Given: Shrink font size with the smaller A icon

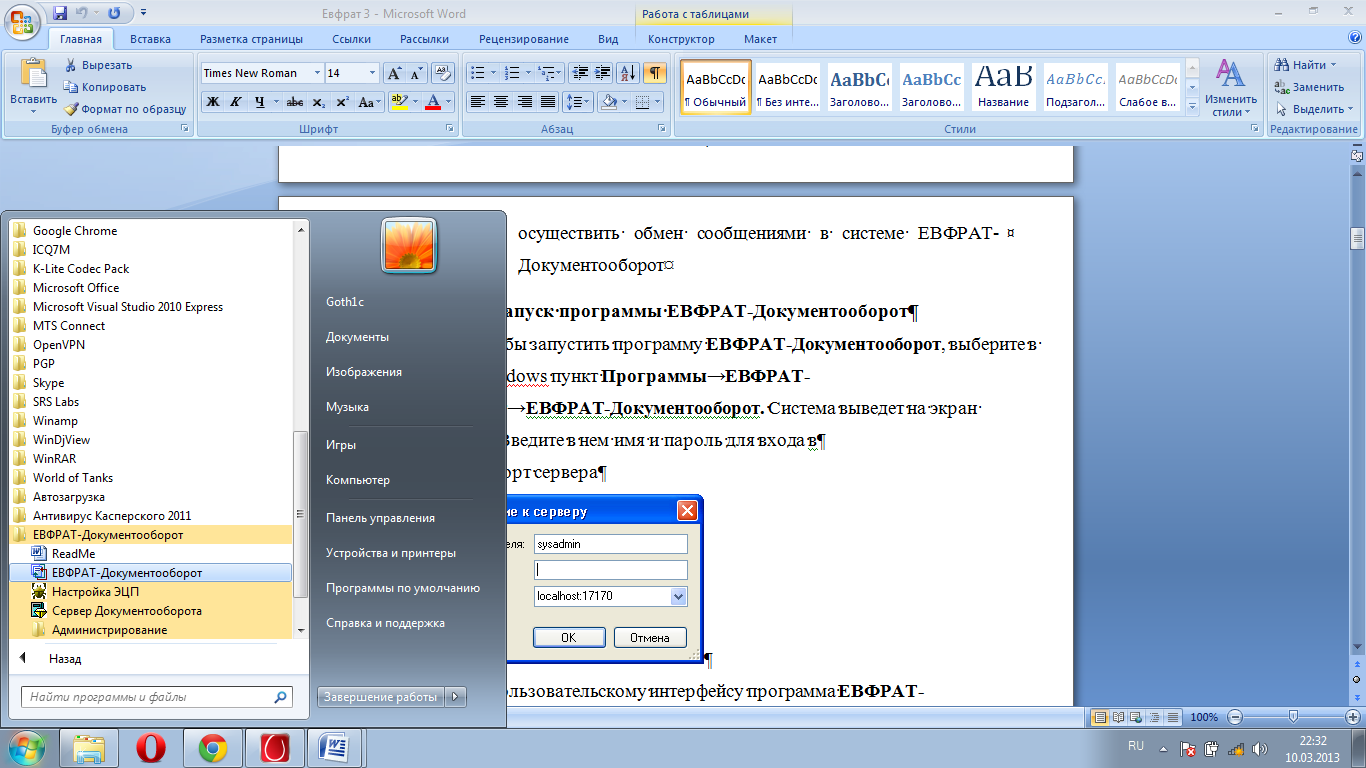Looking at the screenshot, I should (416, 73).
